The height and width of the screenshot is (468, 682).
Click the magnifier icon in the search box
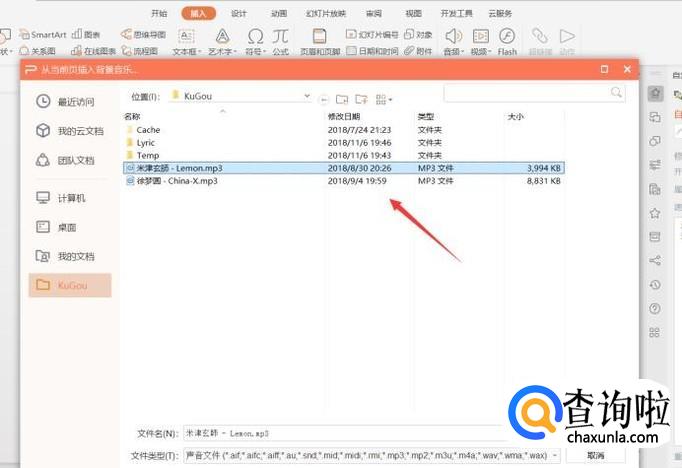pyautogui.click(x=616, y=92)
